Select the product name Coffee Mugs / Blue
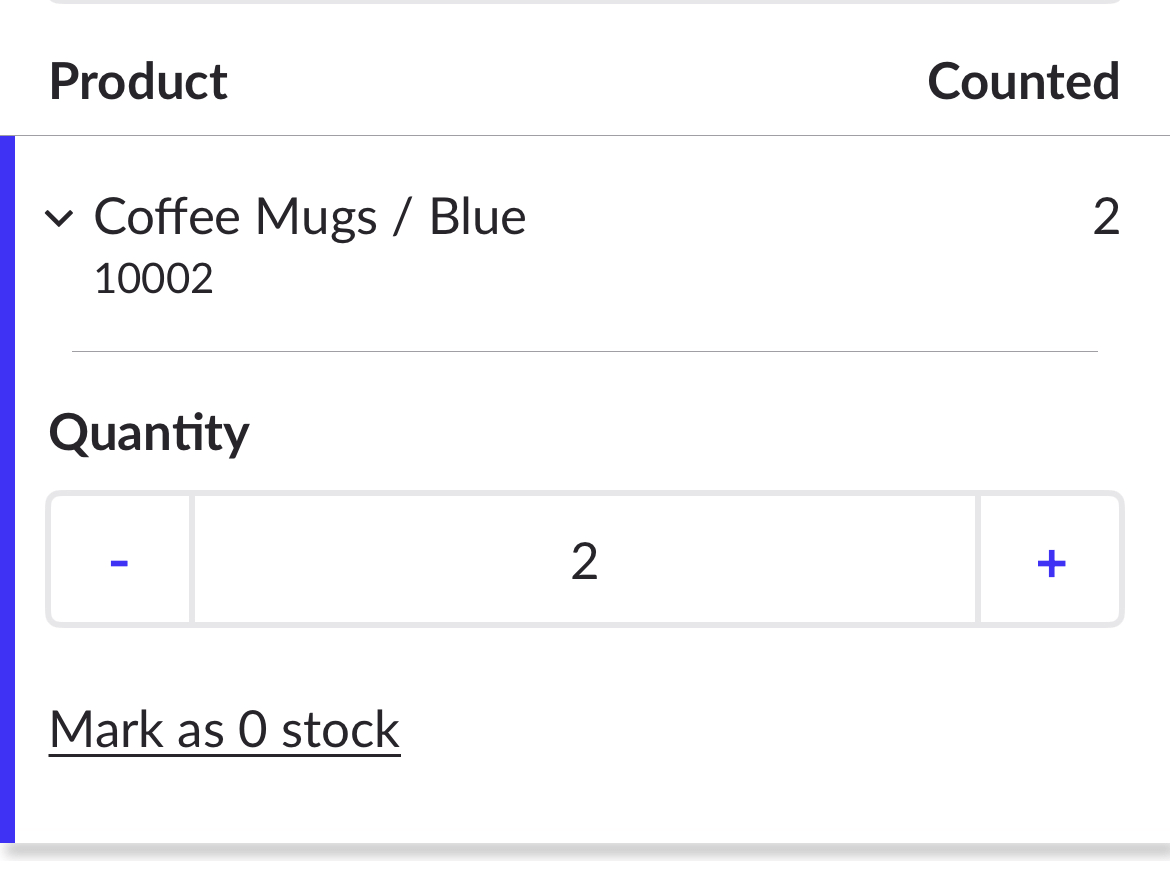Screen dimensions: 1170x889 pyautogui.click(x=310, y=216)
